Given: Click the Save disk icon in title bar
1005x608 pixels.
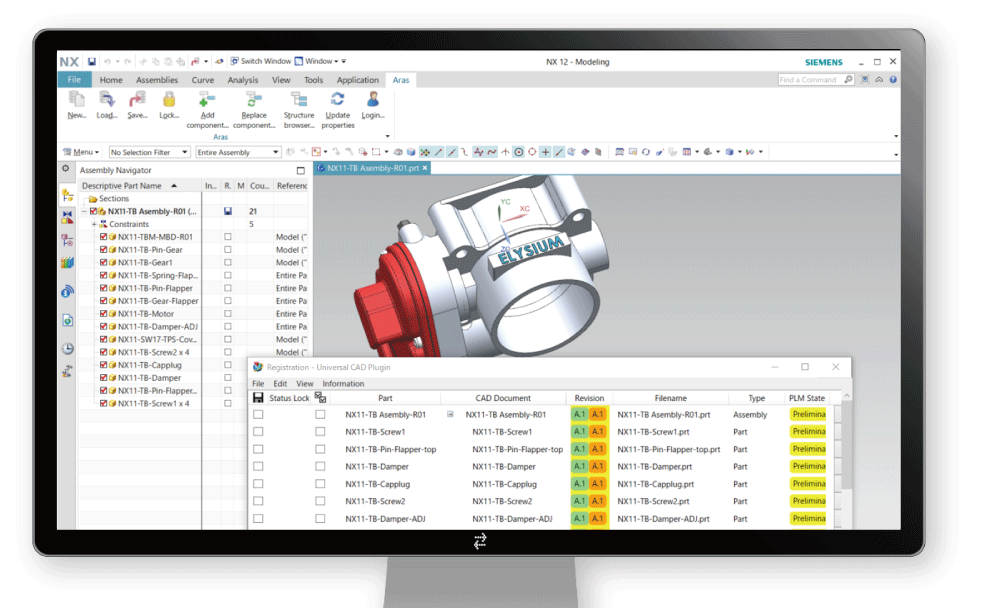Looking at the screenshot, I should tap(92, 62).
